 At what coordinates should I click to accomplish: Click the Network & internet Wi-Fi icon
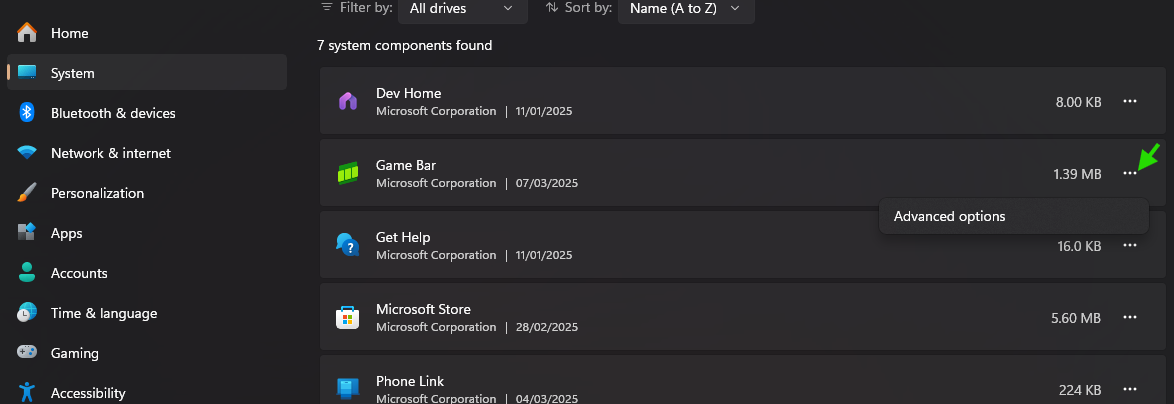click(27, 153)
